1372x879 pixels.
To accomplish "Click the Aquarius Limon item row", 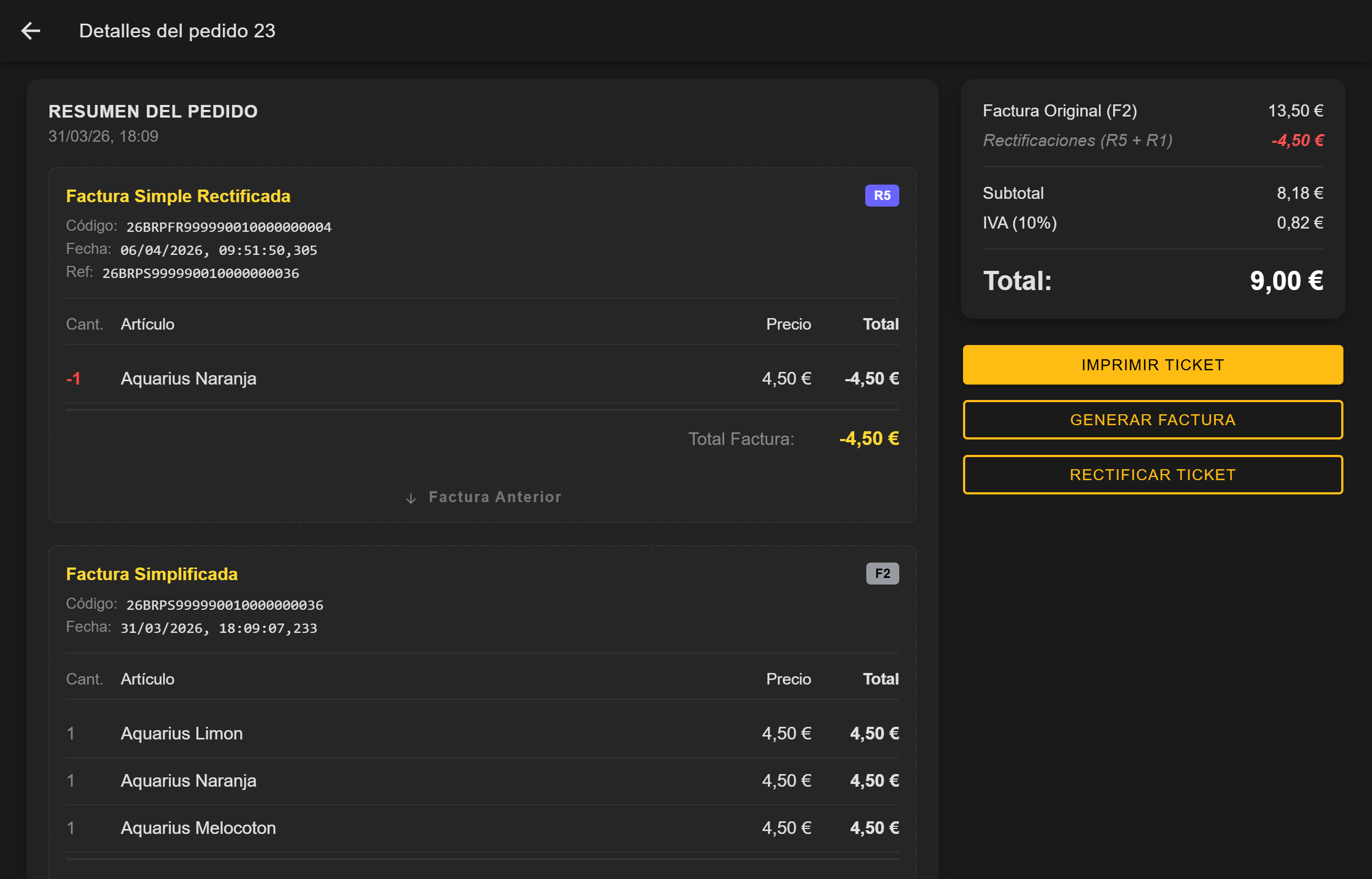I will [x=181, y=733].
